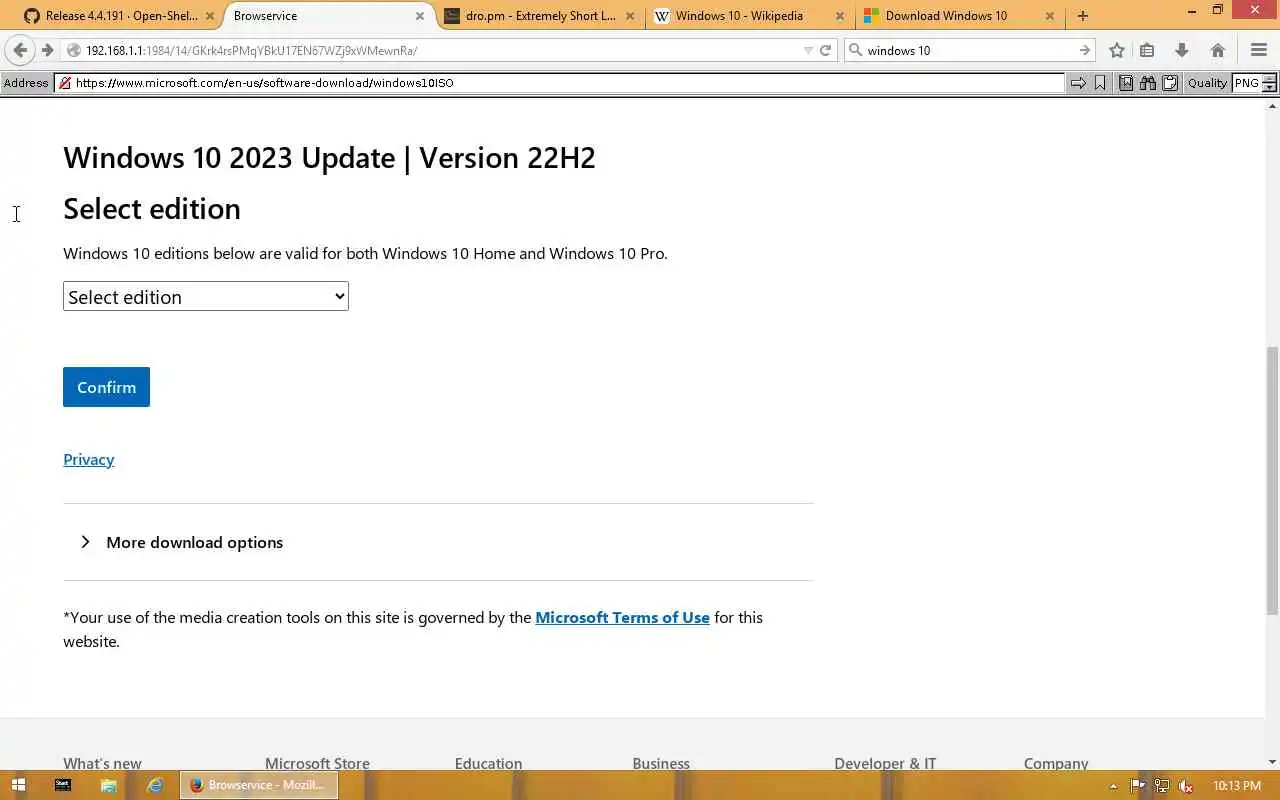
Task: Open the Privacy link
Action: (x=89, y=459)
